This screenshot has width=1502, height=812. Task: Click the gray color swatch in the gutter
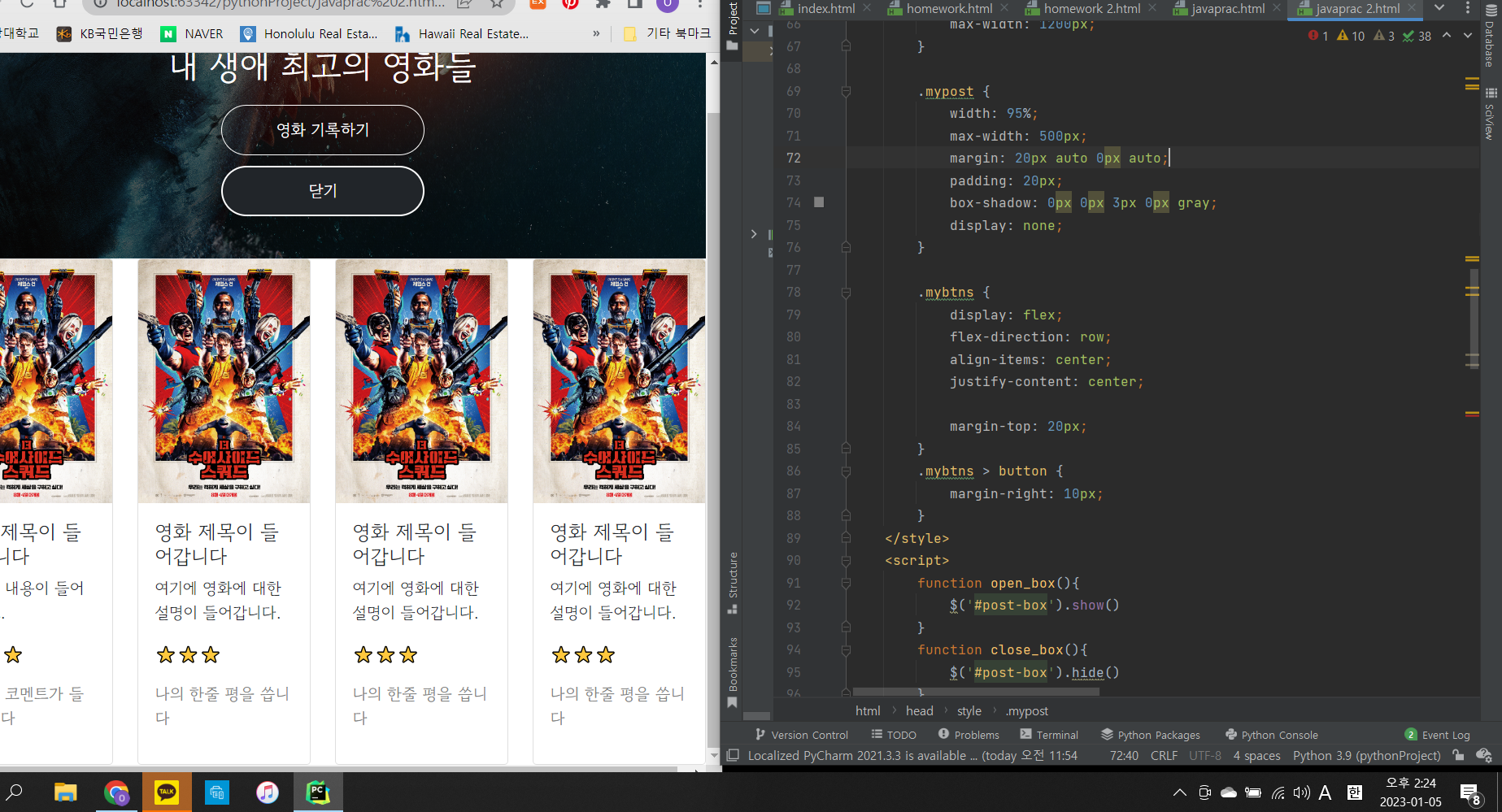(819, 202)
